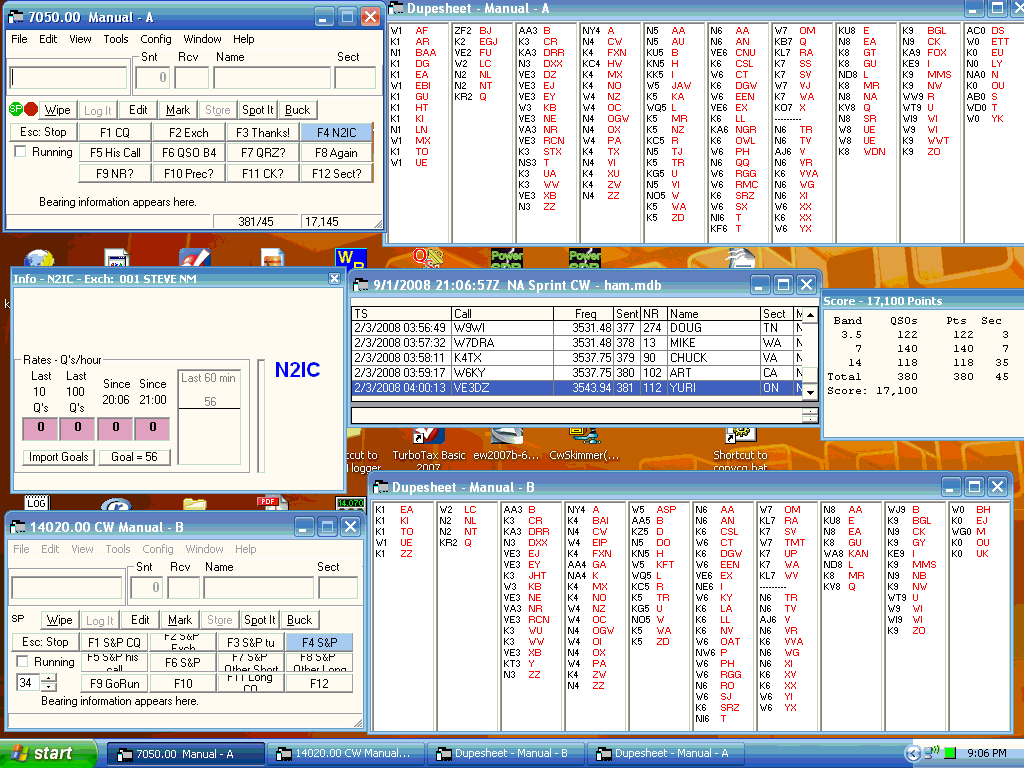
Task: Enable Running checkbox in 7050.00 window
Action: (x=21, y=152)
